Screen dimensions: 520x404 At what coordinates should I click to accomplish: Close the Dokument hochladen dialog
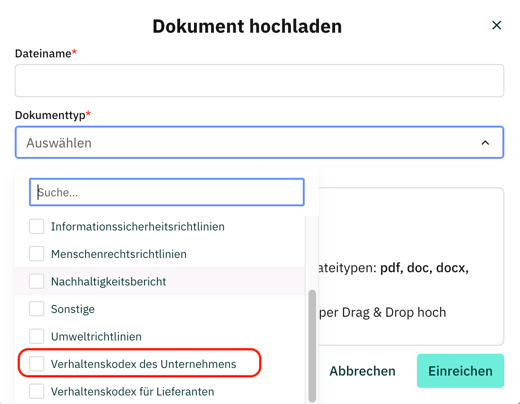[x=496, y=25]
